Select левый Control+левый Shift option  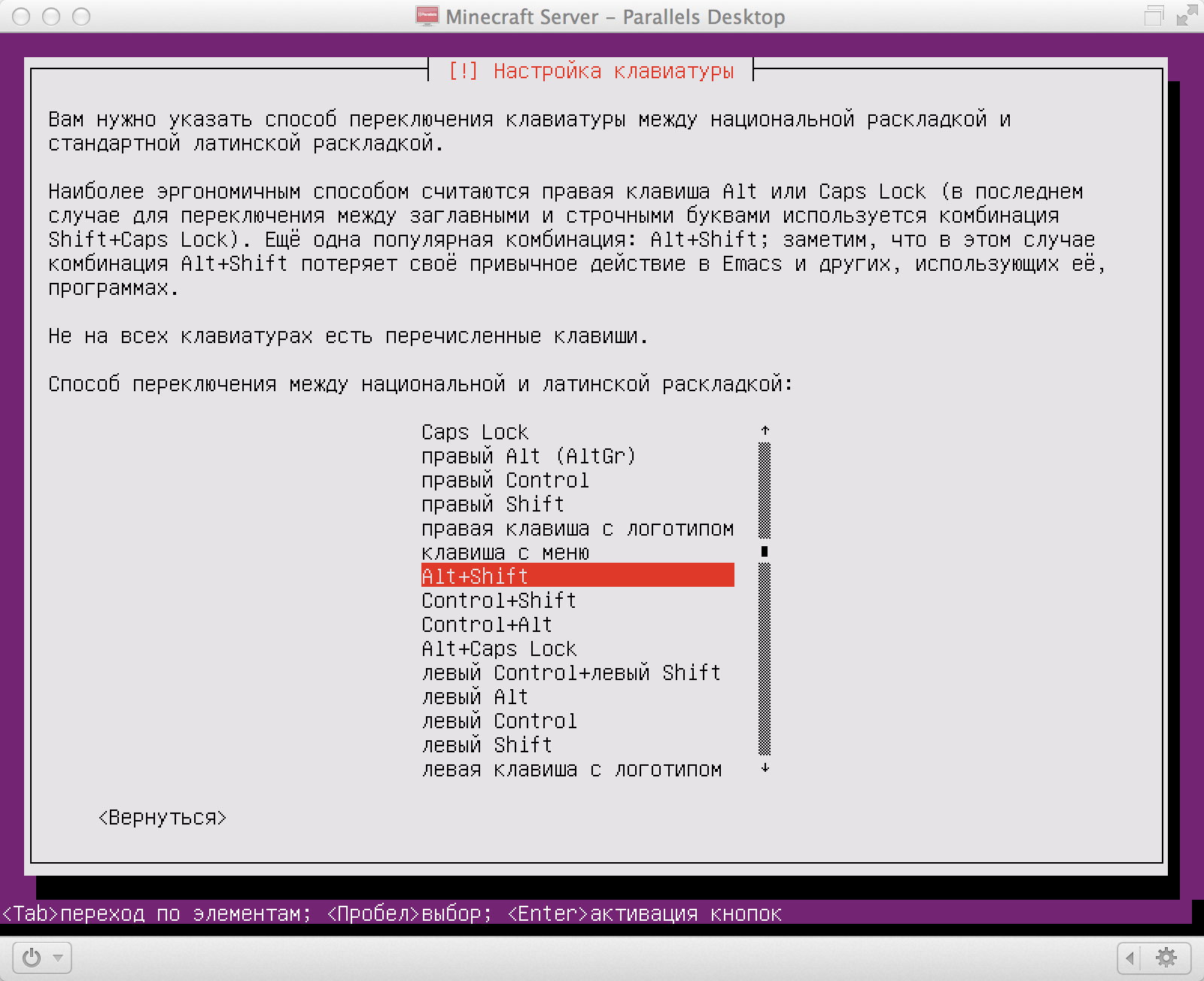pos(570,672)
